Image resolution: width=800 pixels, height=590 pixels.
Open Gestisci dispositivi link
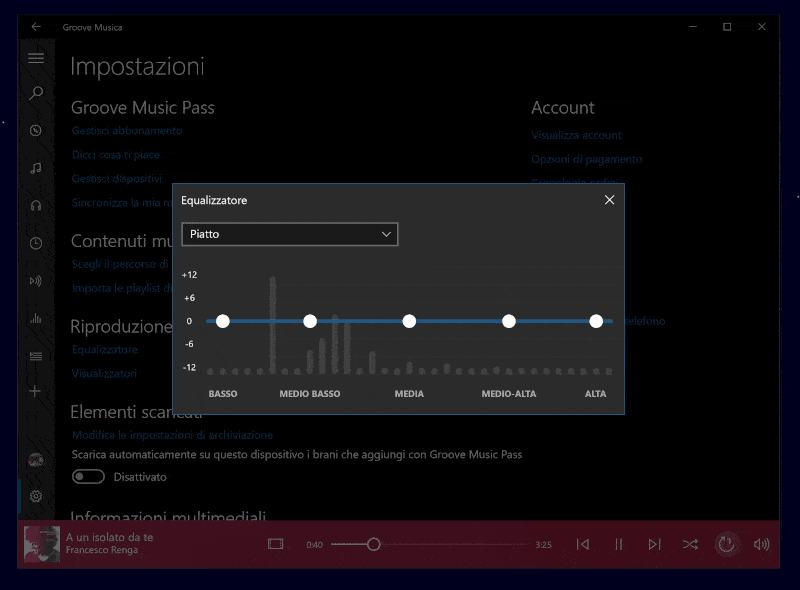(117, 179)
